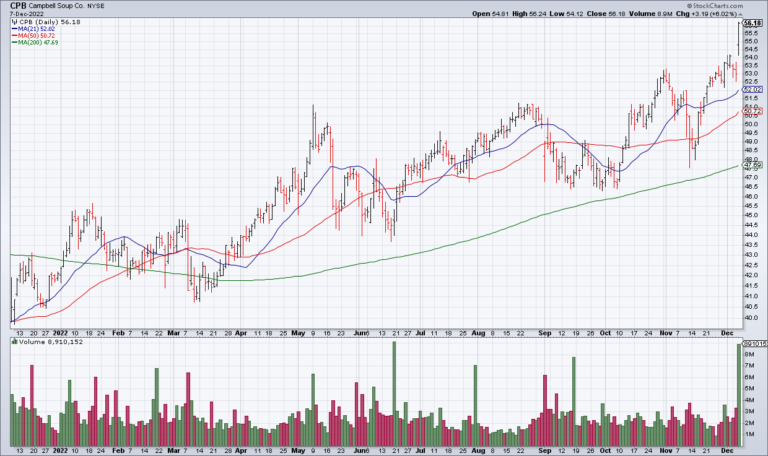Click the blue 52.02 MA tag on the right axis

click(x=753, y=90)
